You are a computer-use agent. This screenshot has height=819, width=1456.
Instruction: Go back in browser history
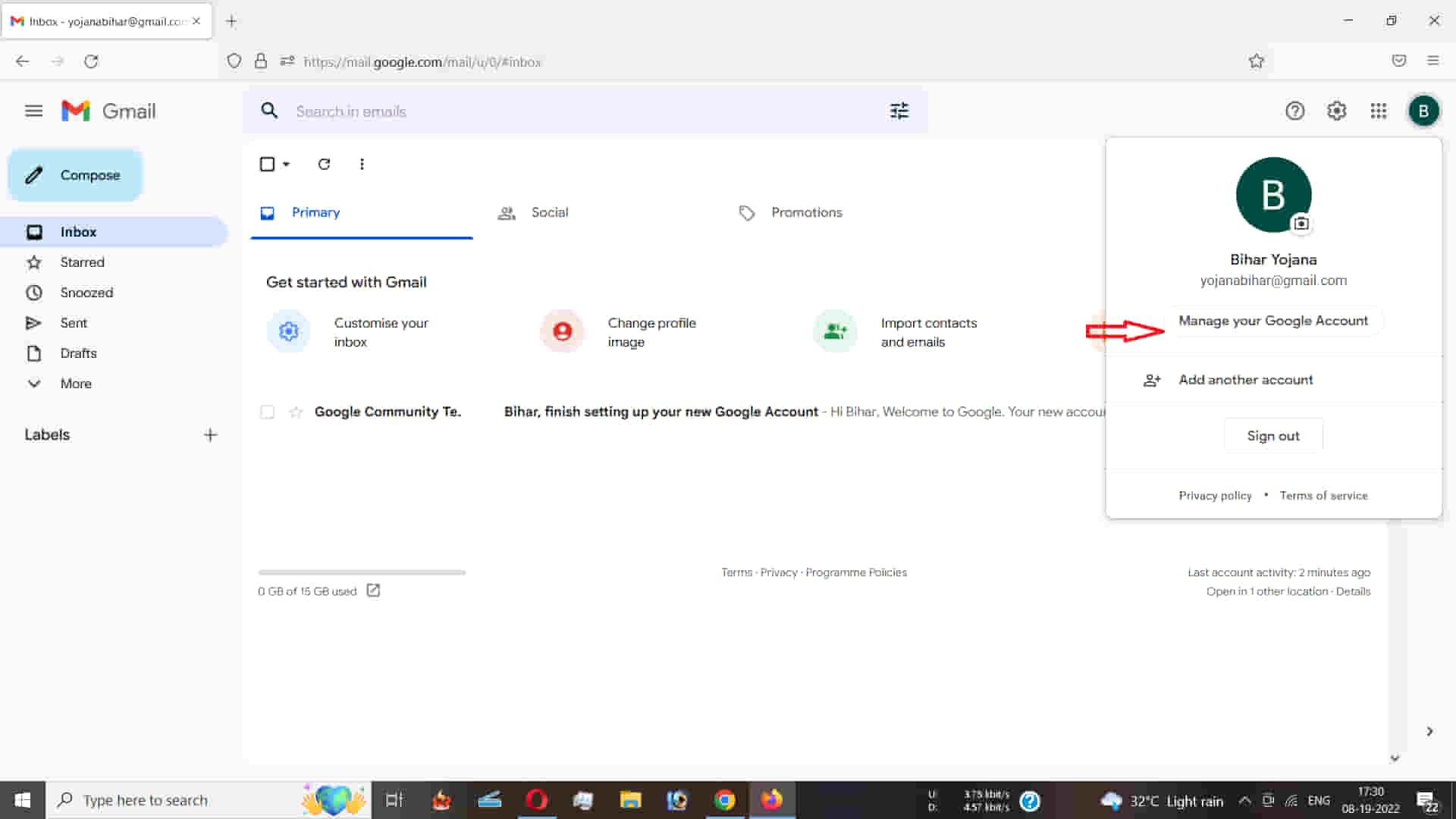[x=23, y=61]
